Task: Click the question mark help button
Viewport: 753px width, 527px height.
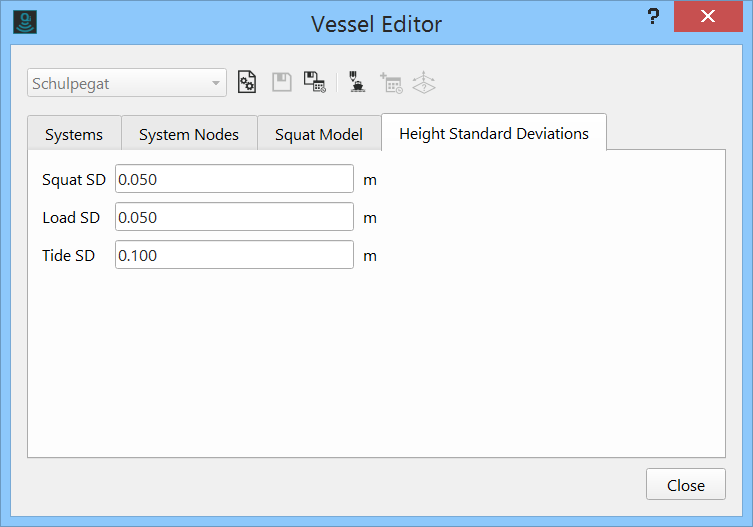Action: pos(654,17)
